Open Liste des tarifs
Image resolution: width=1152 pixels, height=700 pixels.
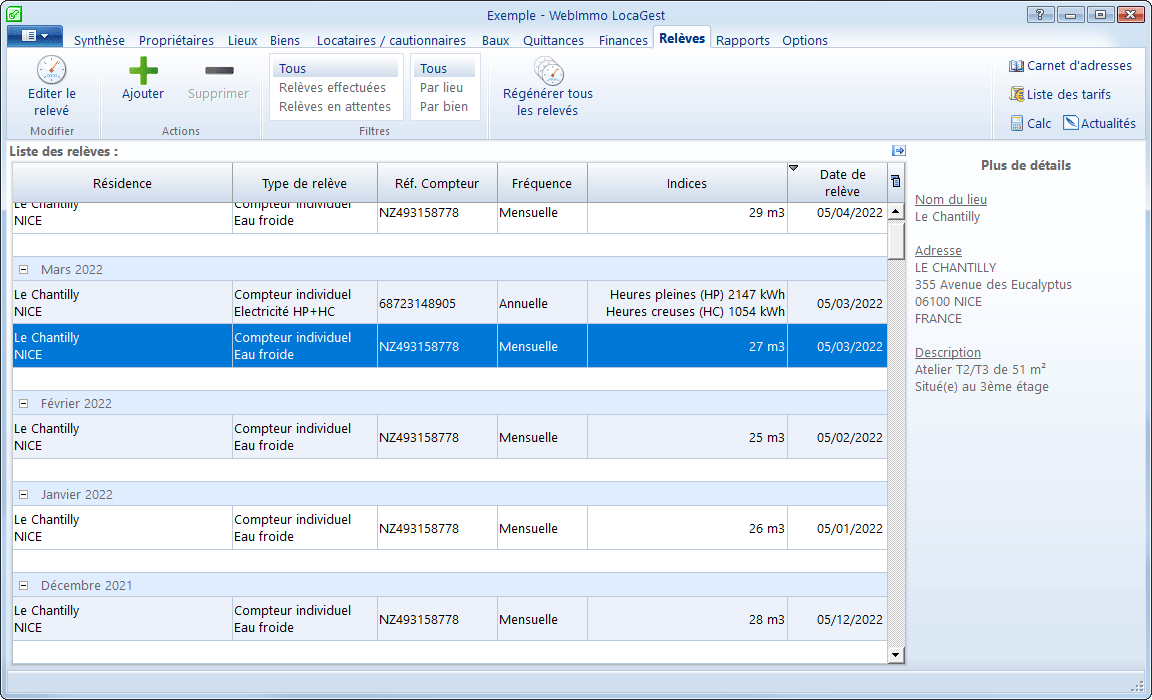coord(1060,94)
